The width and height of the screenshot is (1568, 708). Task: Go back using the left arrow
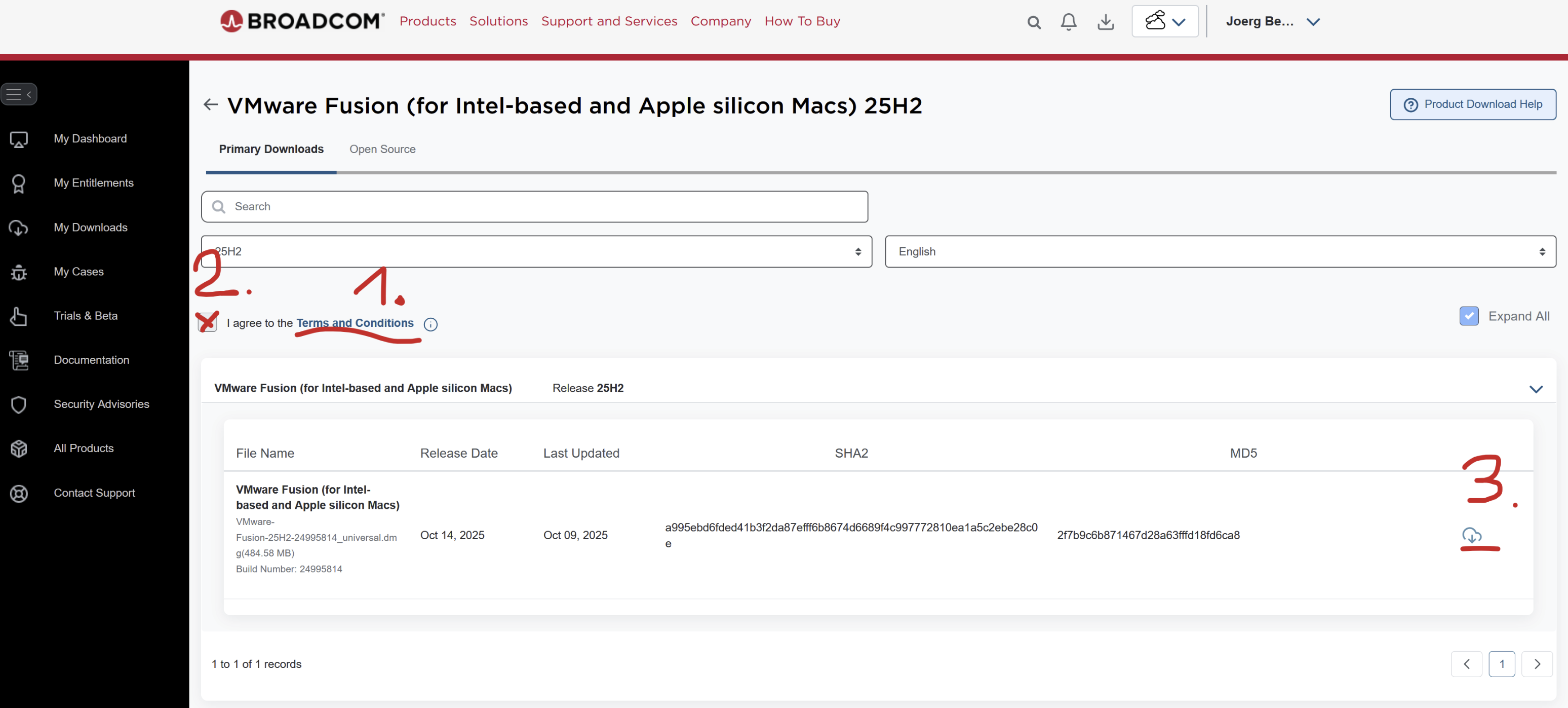click(x=211, y=105)
